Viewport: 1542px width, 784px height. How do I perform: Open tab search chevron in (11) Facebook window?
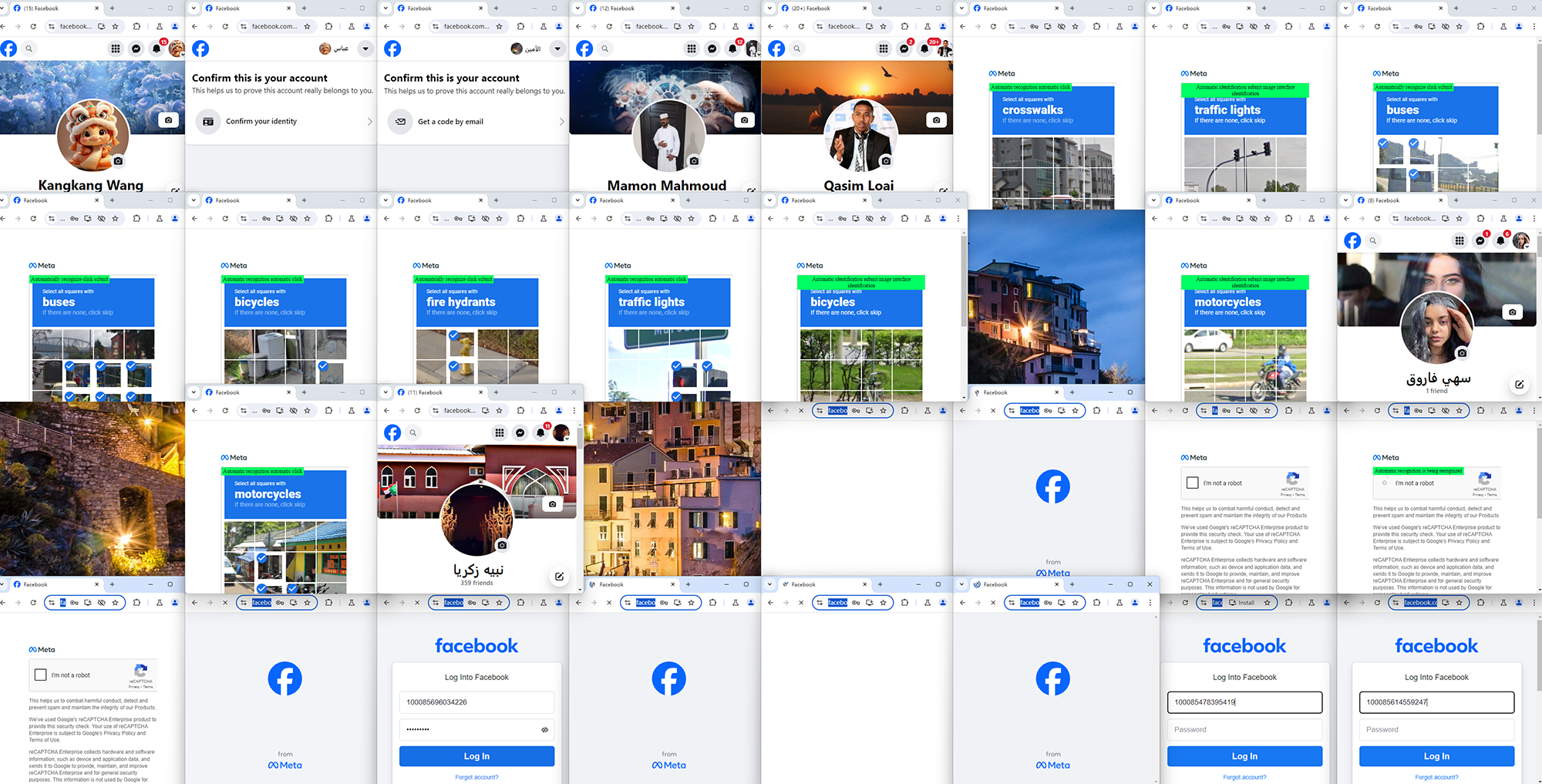click(386, 392)
